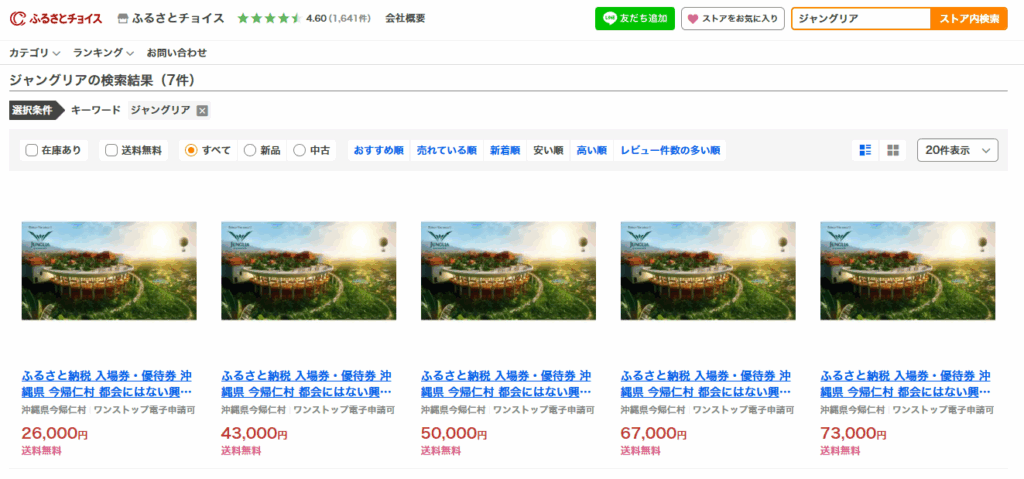Click the ストア内検索 search button
Screen dimensions: 1024x479
coord(969,19)
